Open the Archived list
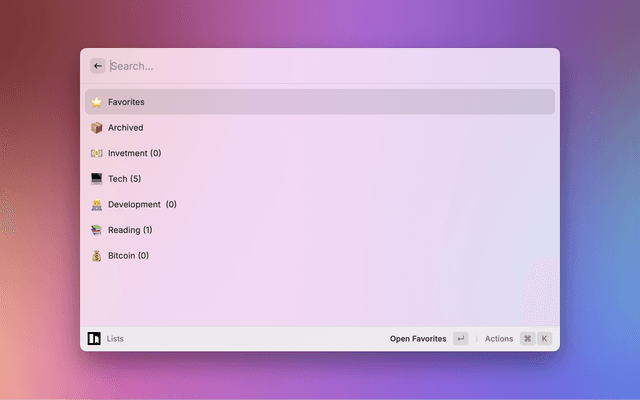Image resolution: width=640 pixels, height=400 pixels. pyautogui.click(x=125, y=128)
